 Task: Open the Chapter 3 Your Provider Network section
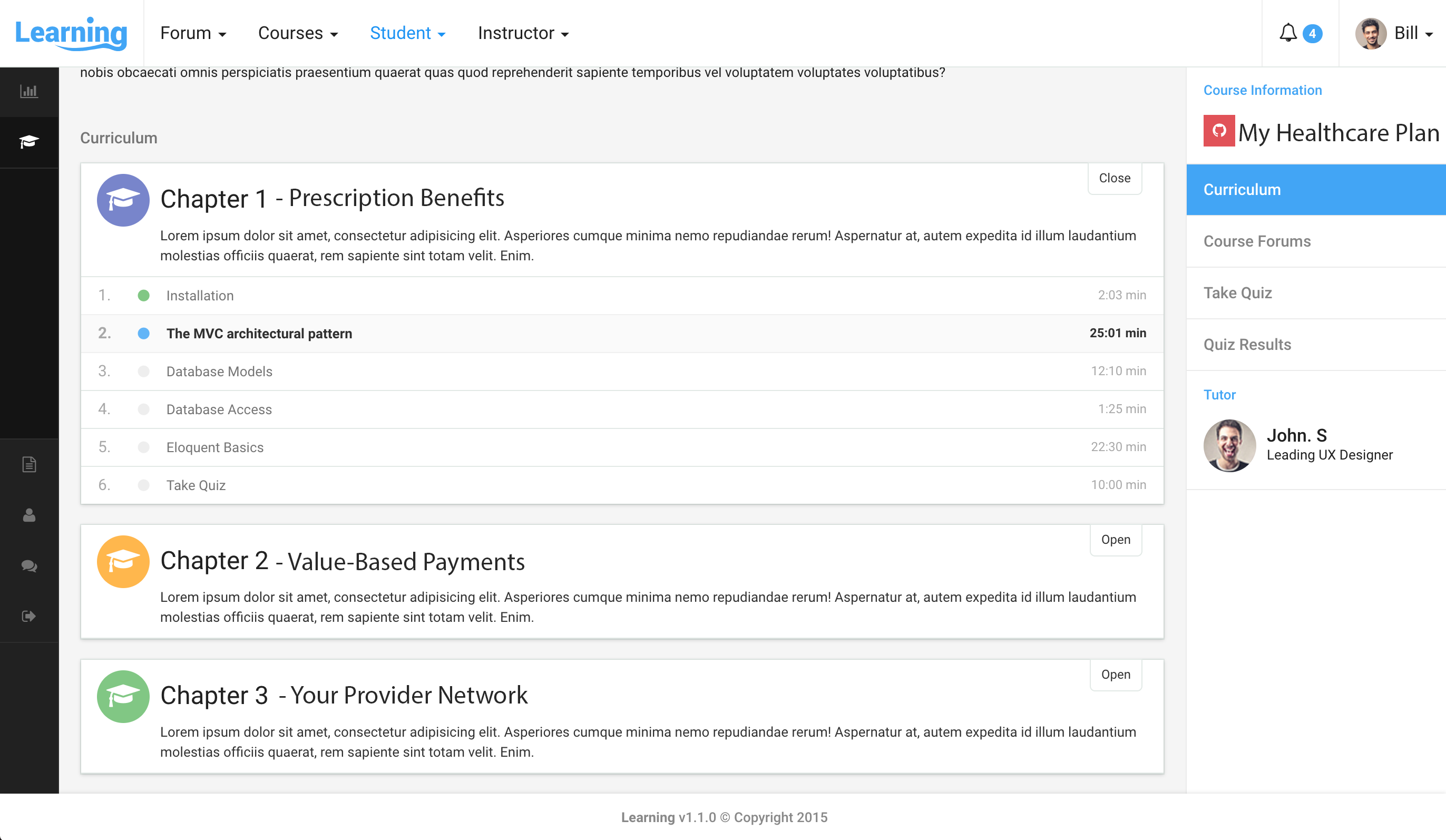click(x=1116, y=675)
